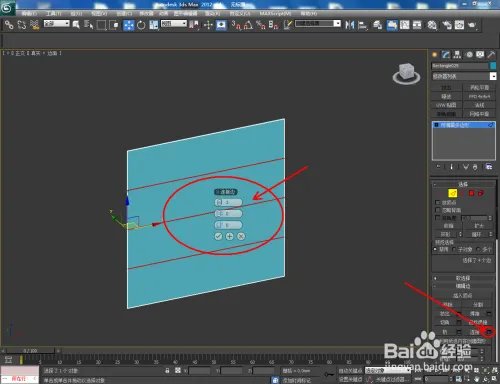Expand the 软选择 rollout
500x384 pixels.
(x=463, y=278)
